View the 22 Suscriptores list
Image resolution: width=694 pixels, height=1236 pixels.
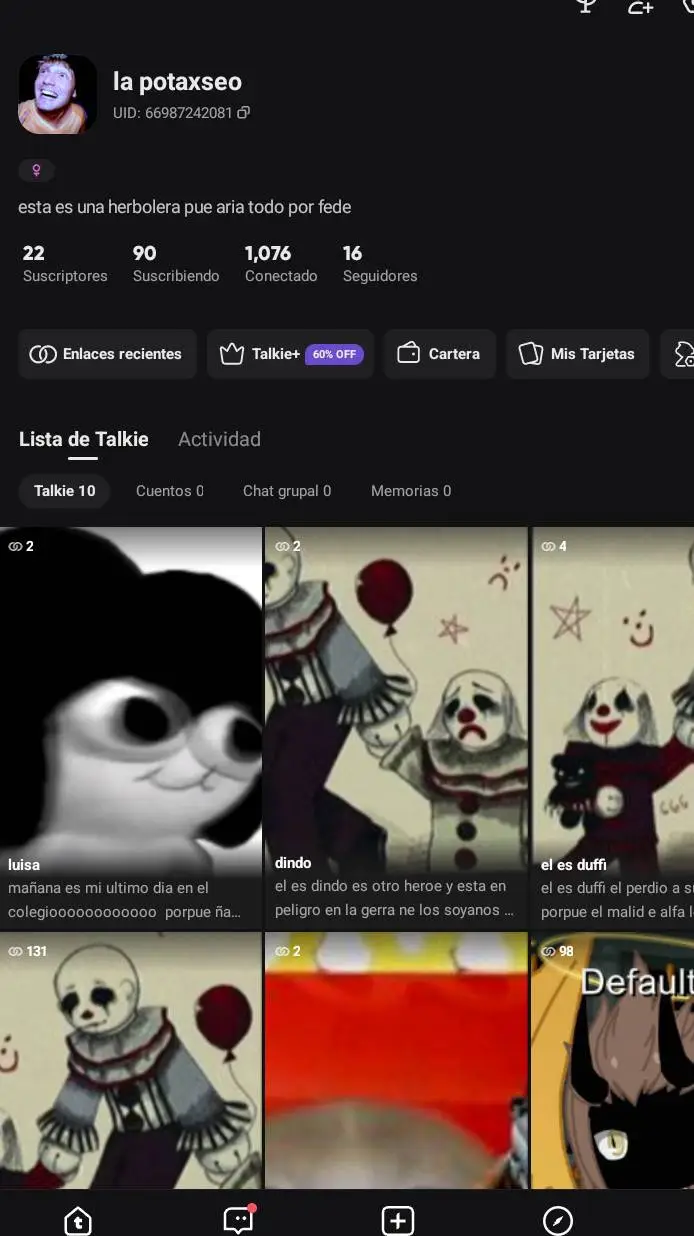[x=65, y=264]
